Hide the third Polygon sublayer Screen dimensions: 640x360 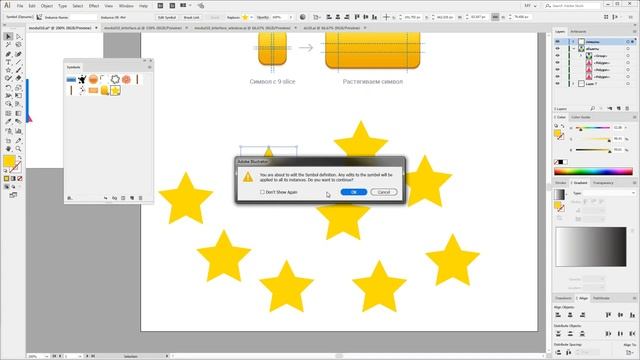click(558, 76)
